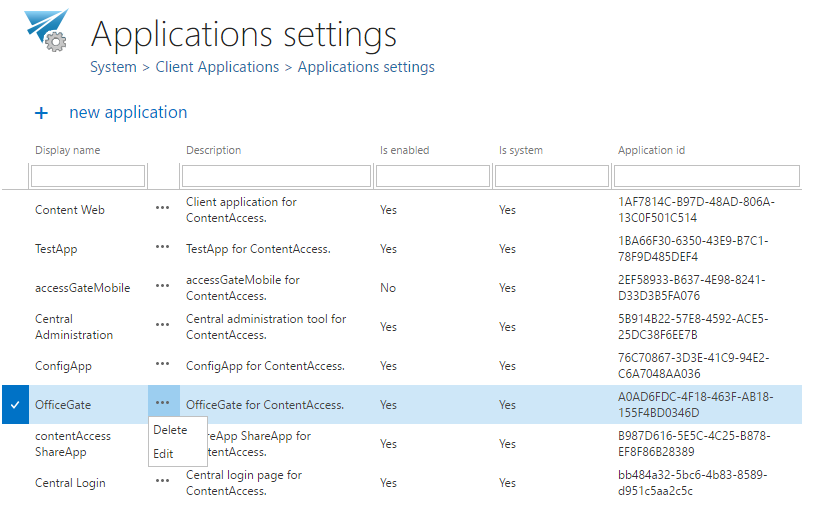Select Delete from the context menu
This screenshot has height=517, width=830.
point(170,430)
